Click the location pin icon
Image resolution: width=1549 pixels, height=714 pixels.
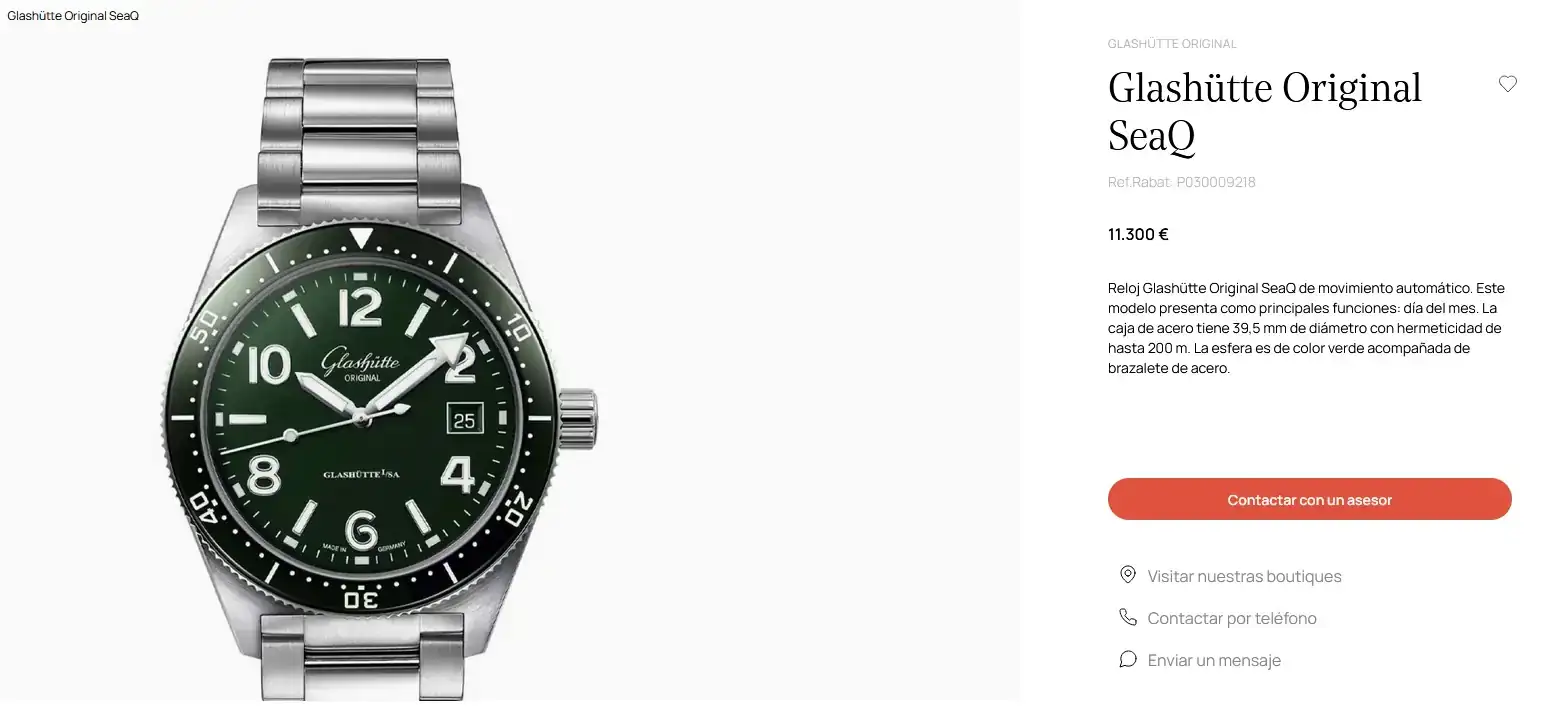[1127, 575]
